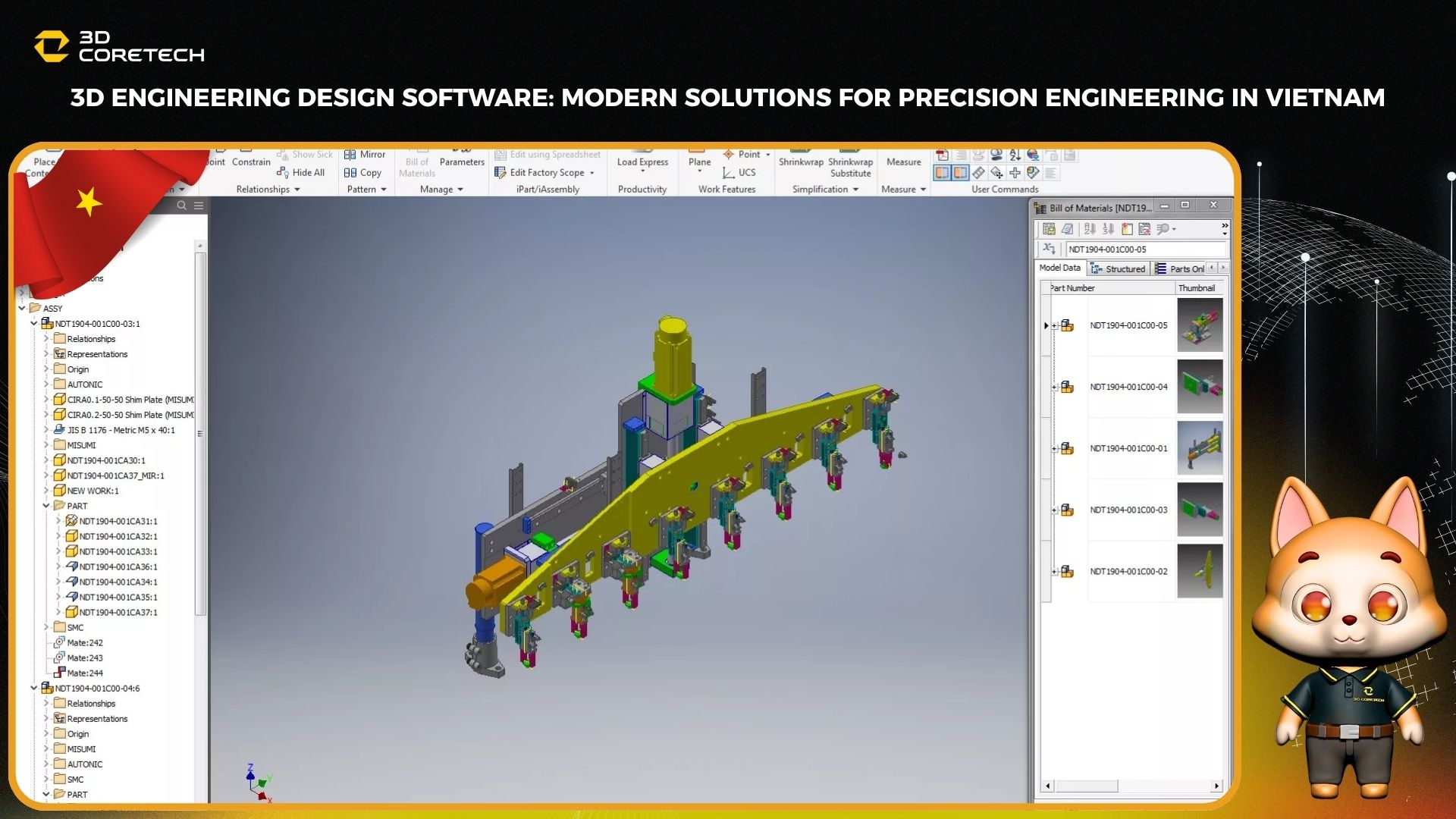Click the NDT1904-001C00-05 value input field

[1145, 249]
